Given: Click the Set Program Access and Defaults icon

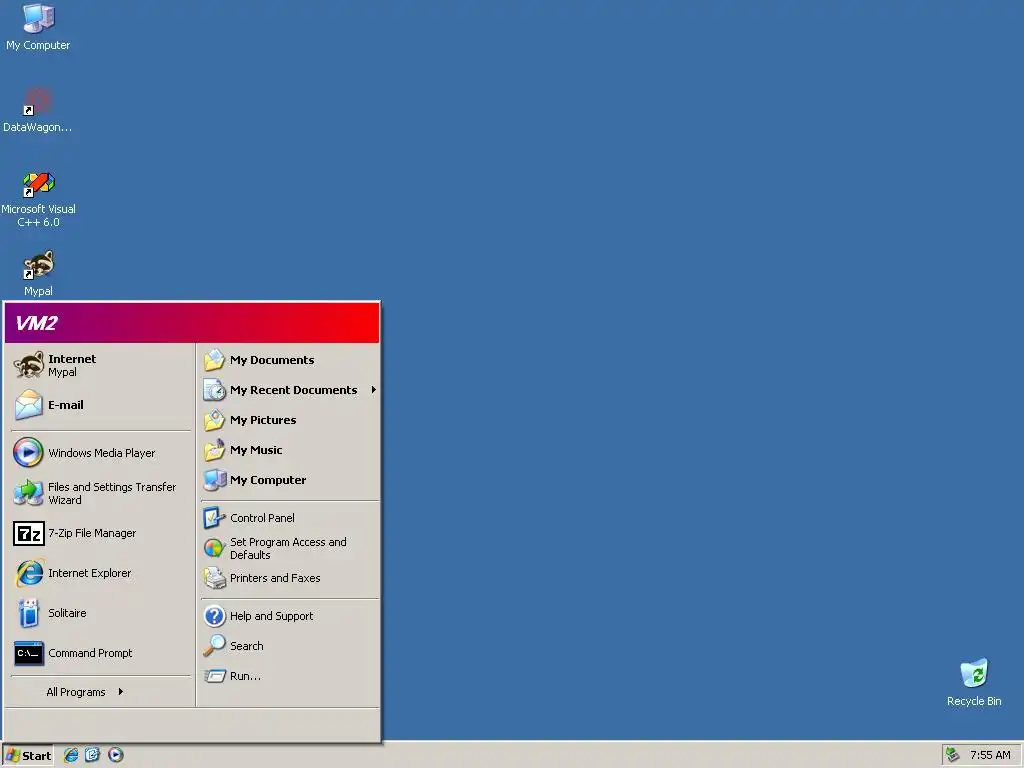Looking at the screenshot, I should (x=214, y=548).
